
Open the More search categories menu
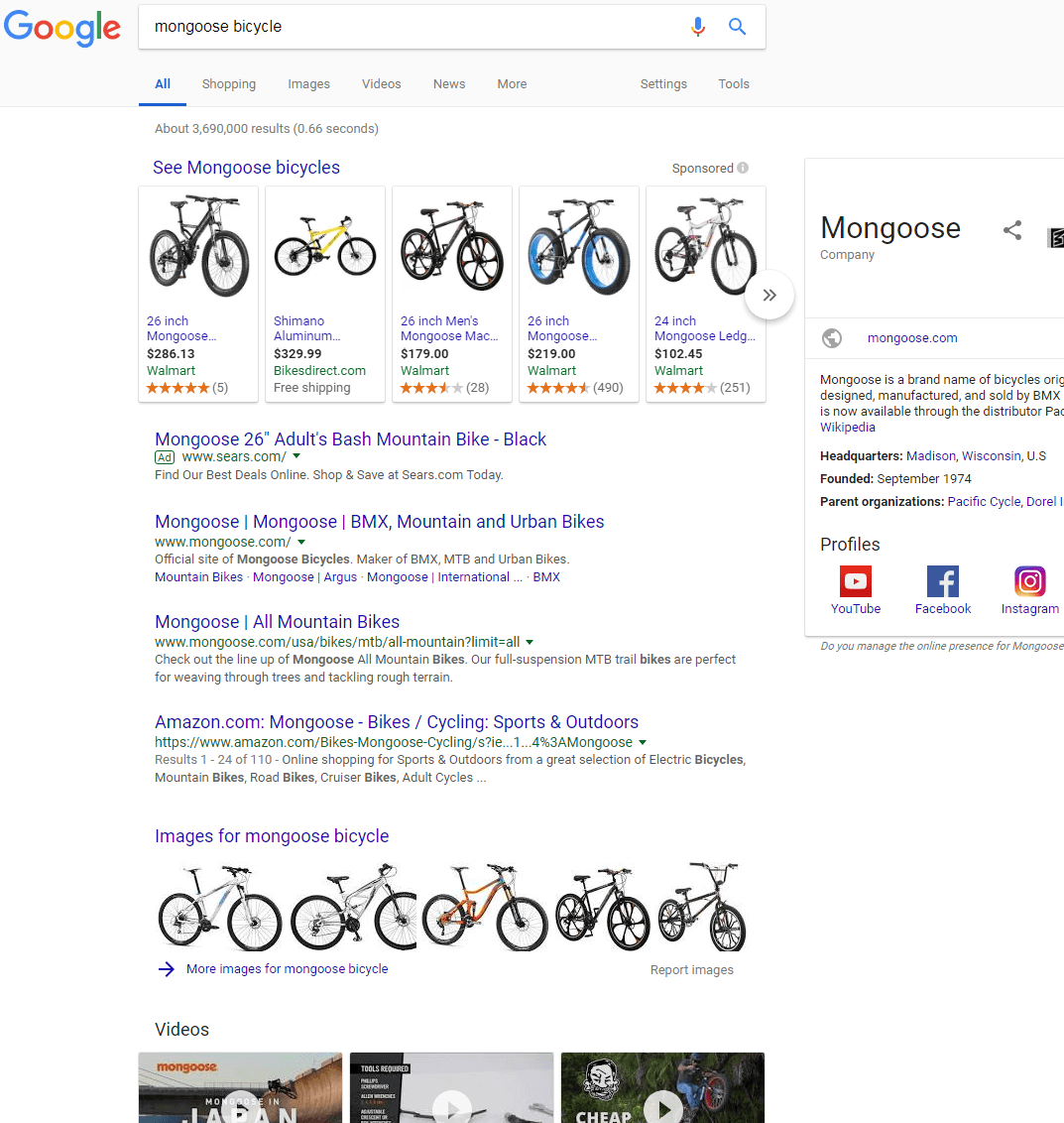pyautogui.click(x=512, y=84)
